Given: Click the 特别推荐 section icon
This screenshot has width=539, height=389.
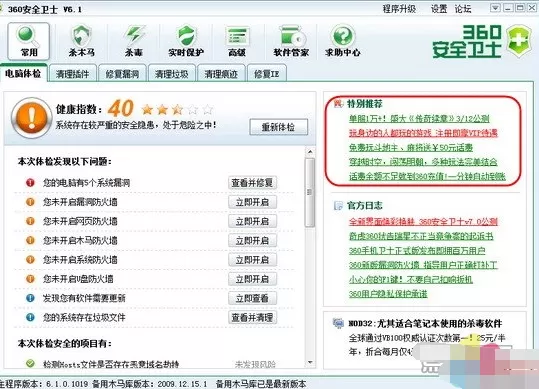Looking at the screenshot, I should point(339,103).
